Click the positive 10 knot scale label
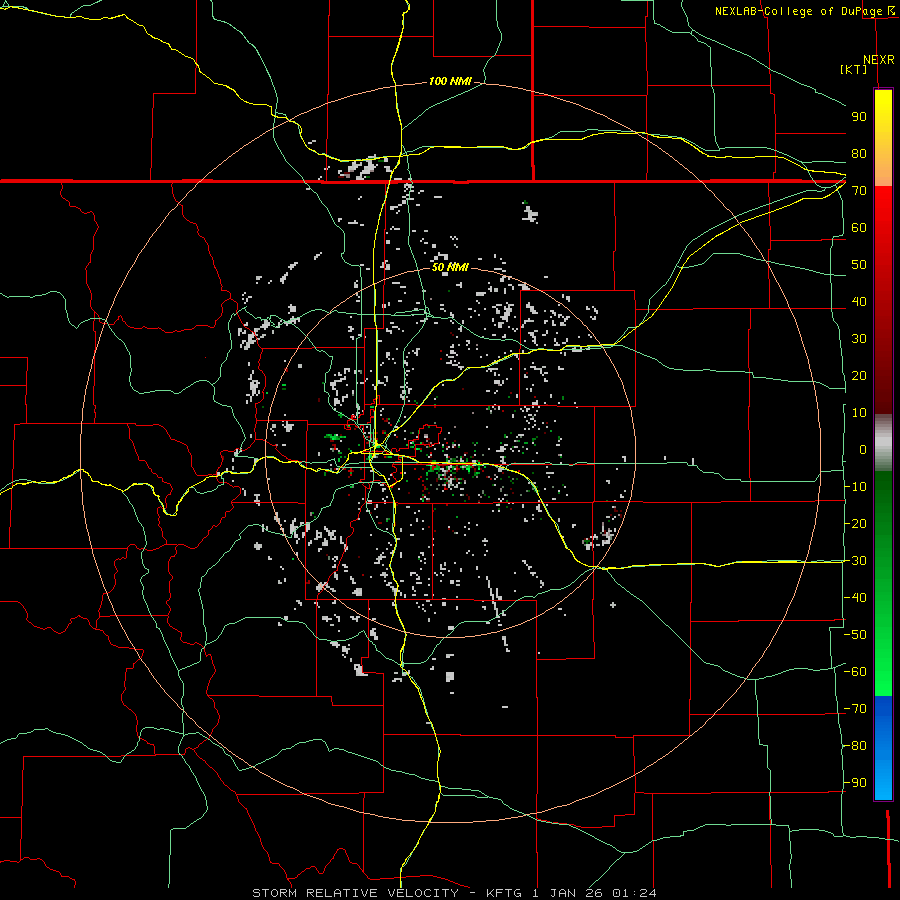900x900 pixels. [x=859, y=413]
